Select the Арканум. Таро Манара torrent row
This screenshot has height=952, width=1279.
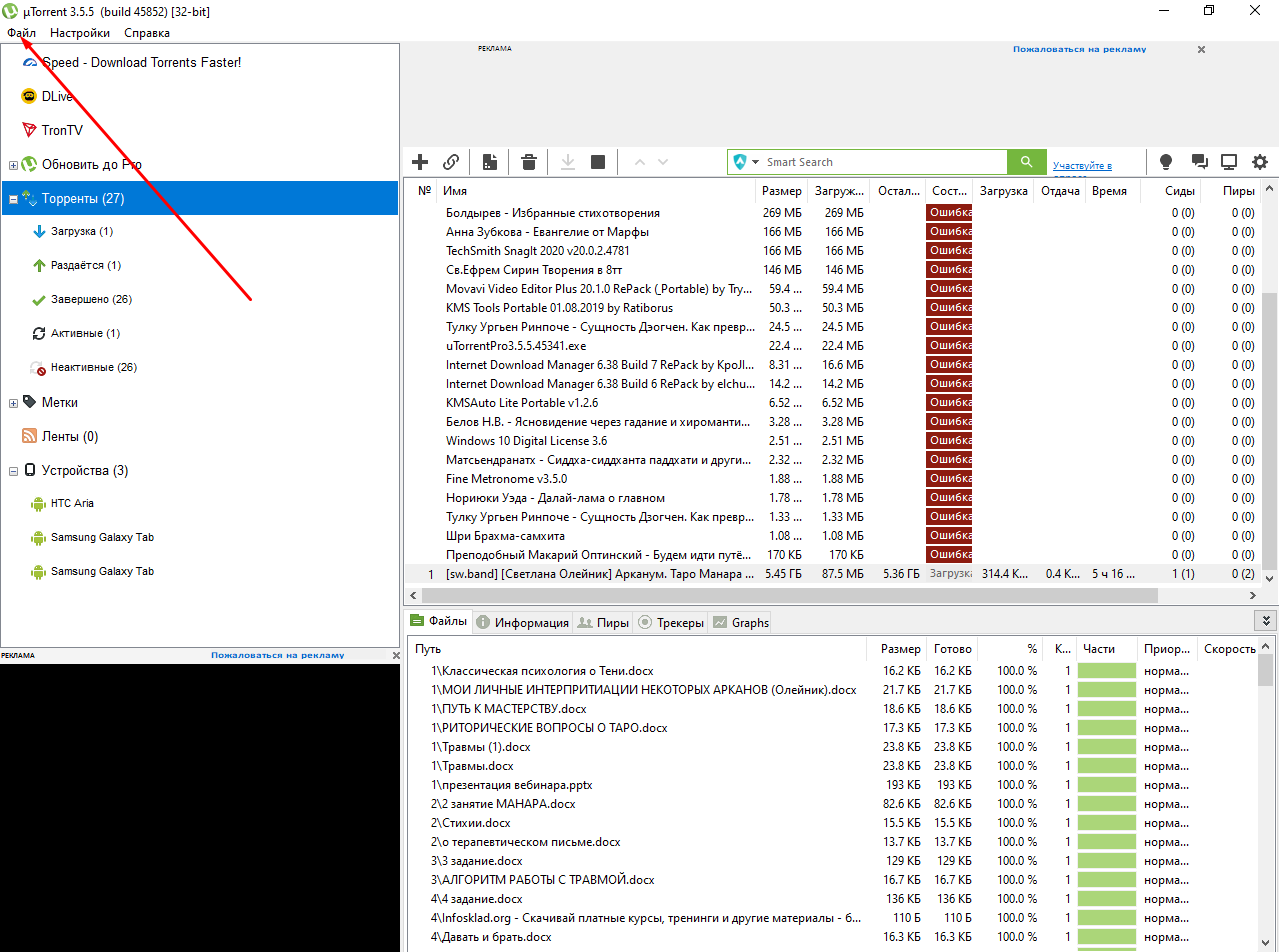click(x=833, y=574)
